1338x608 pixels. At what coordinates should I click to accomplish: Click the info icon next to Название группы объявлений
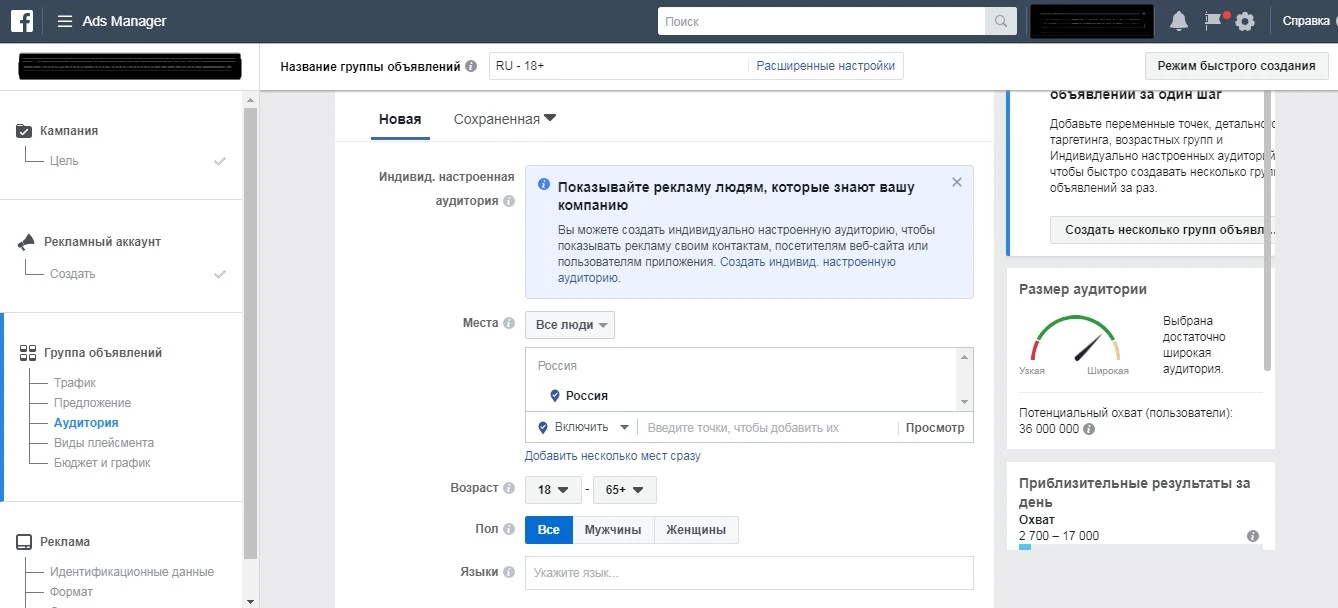(472, 64)
